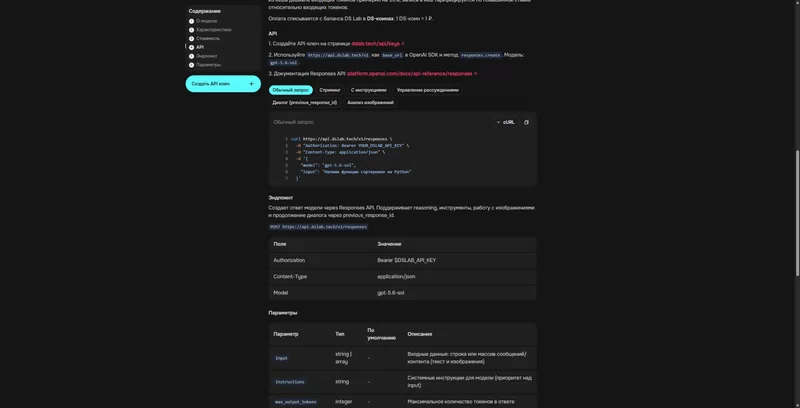Viewport: 800px width, 408px height.
Task: Click the Тип column header
Action: coord(340,334)
